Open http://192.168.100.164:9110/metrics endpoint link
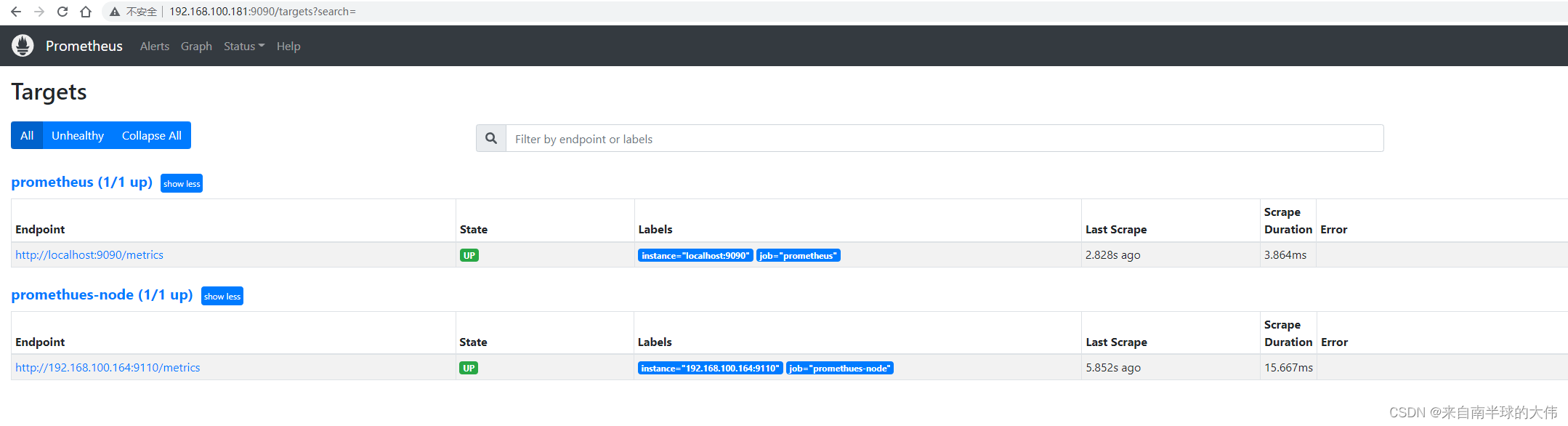 (x=108, y=367)
